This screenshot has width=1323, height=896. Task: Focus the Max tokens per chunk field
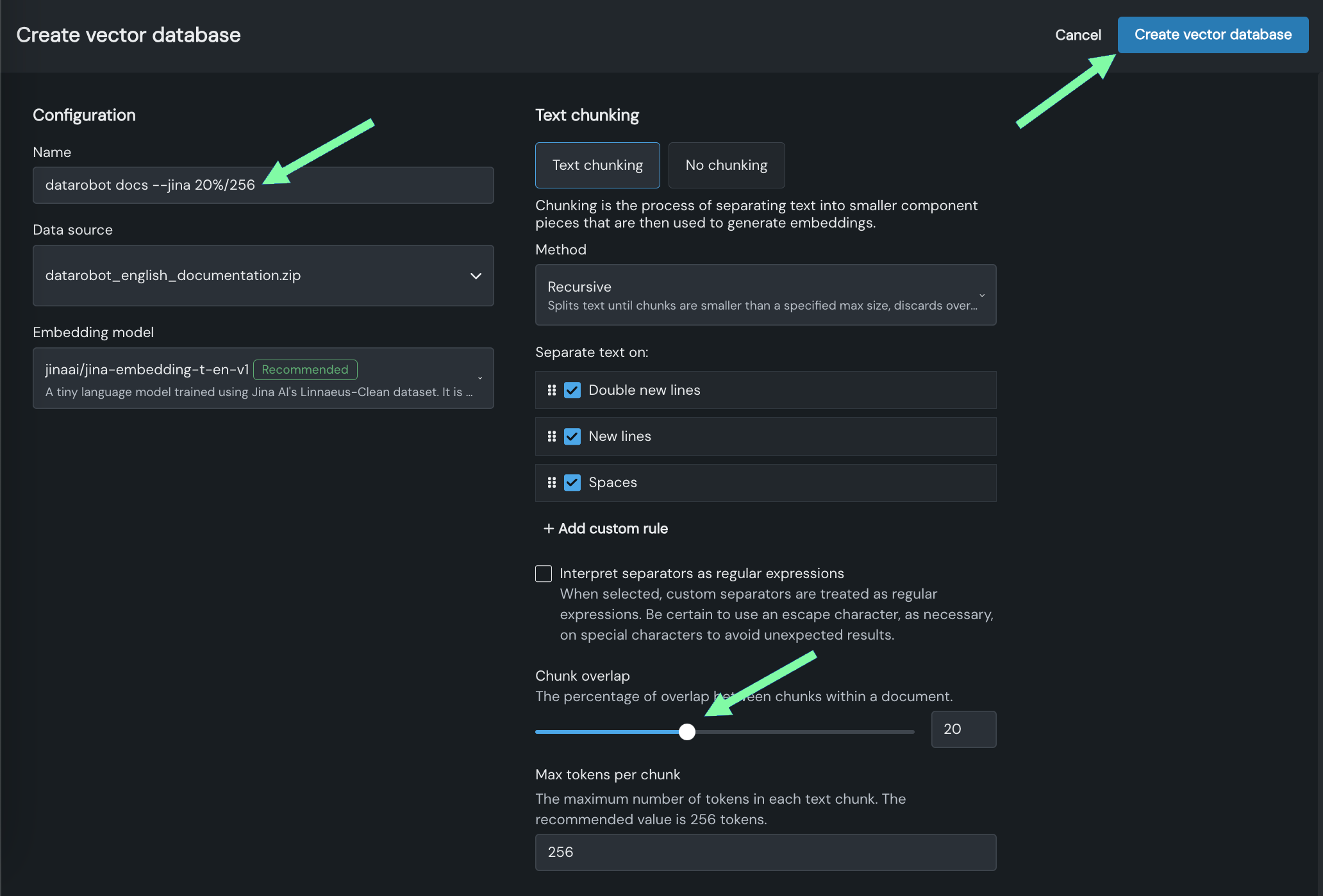[x=765, y=852]
